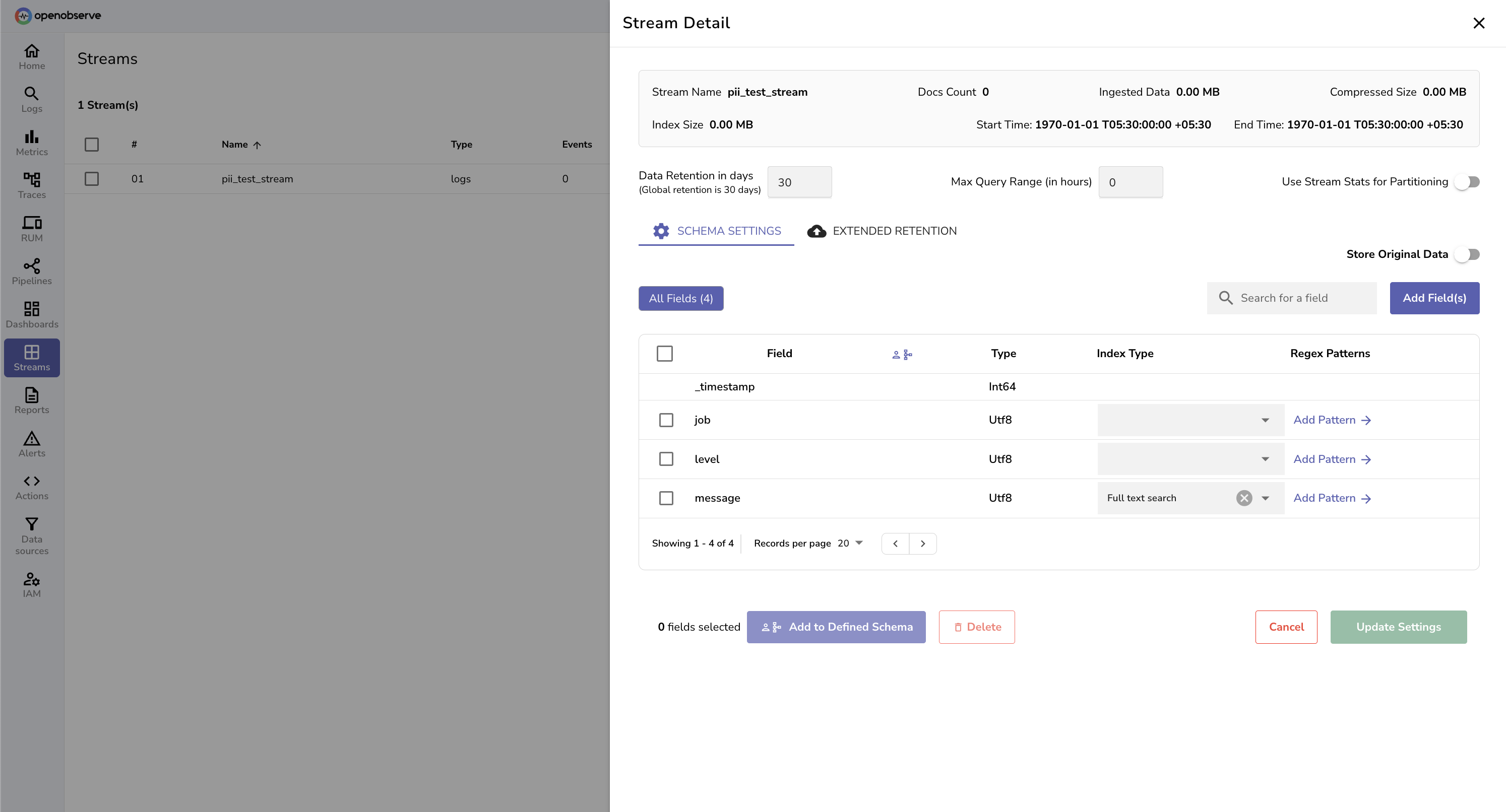Navigate to Pipelines in sidebar
1506x812 pixels.
click(32, 272)
